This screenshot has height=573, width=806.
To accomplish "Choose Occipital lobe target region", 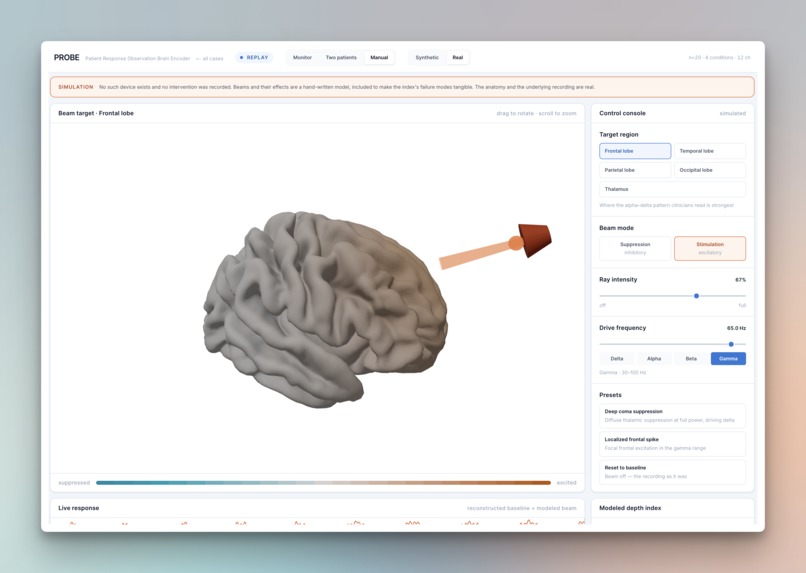I will (710, 170).
